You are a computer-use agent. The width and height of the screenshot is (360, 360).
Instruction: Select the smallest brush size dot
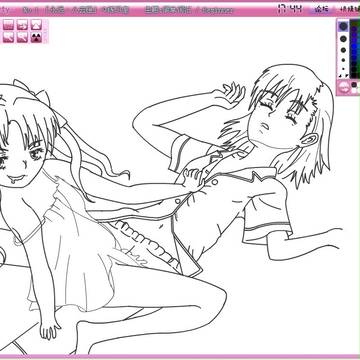click(x=343, y=70)
